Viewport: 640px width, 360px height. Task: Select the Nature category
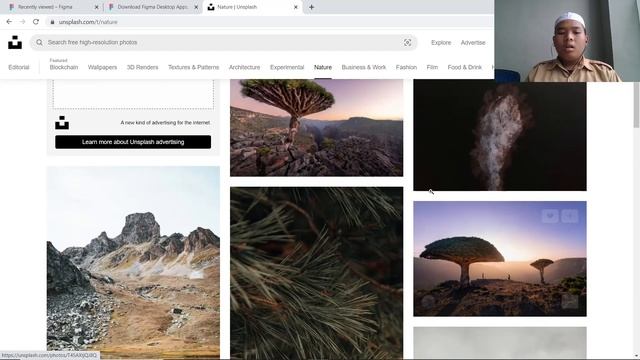(323, 67)
